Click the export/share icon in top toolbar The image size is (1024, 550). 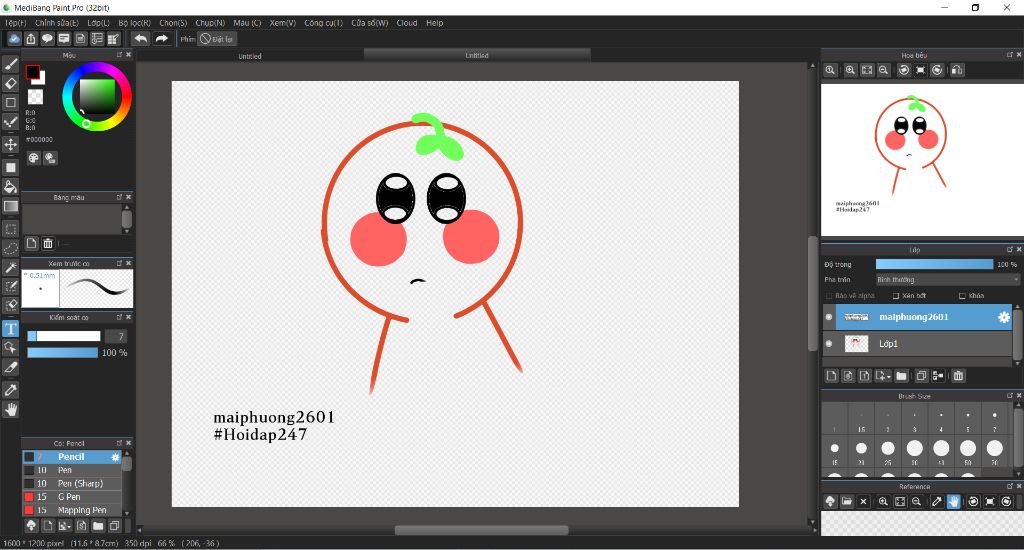pyautogui.click(x=31, y=39)
